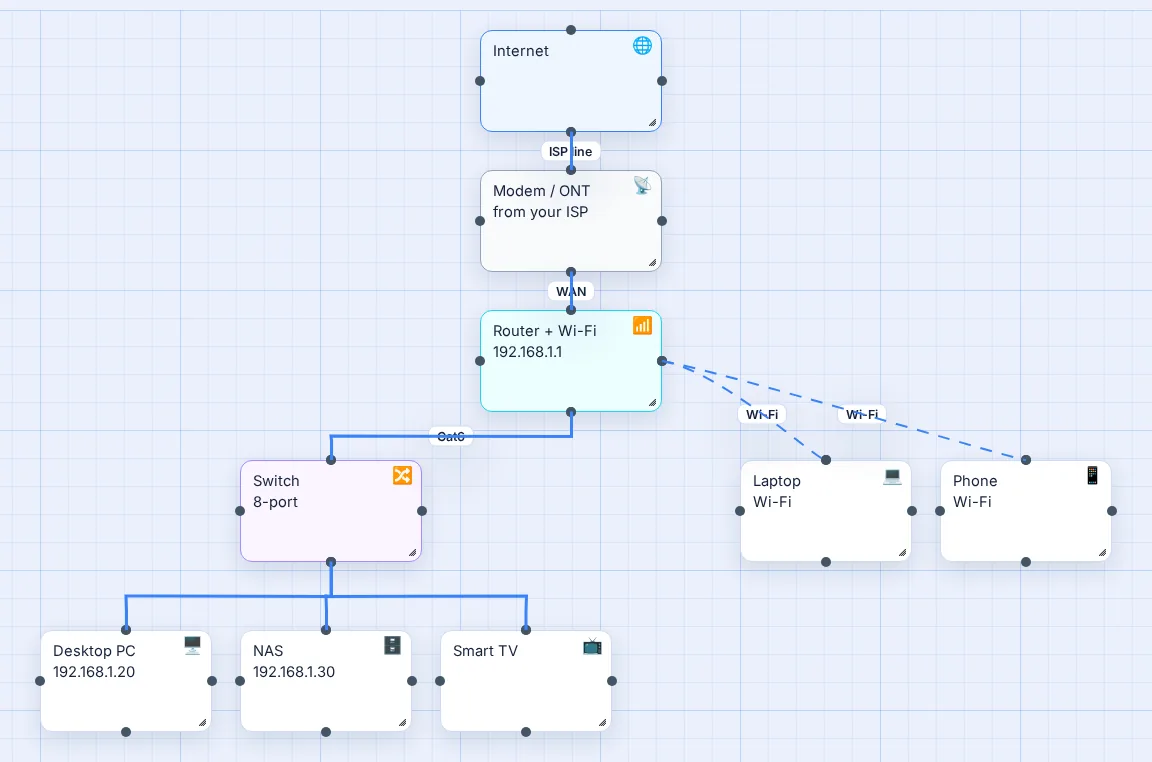This screenshot has width=1152, height=762.
Task: Click the Wi-Fi label on Phone link
Action: point(861,414)
